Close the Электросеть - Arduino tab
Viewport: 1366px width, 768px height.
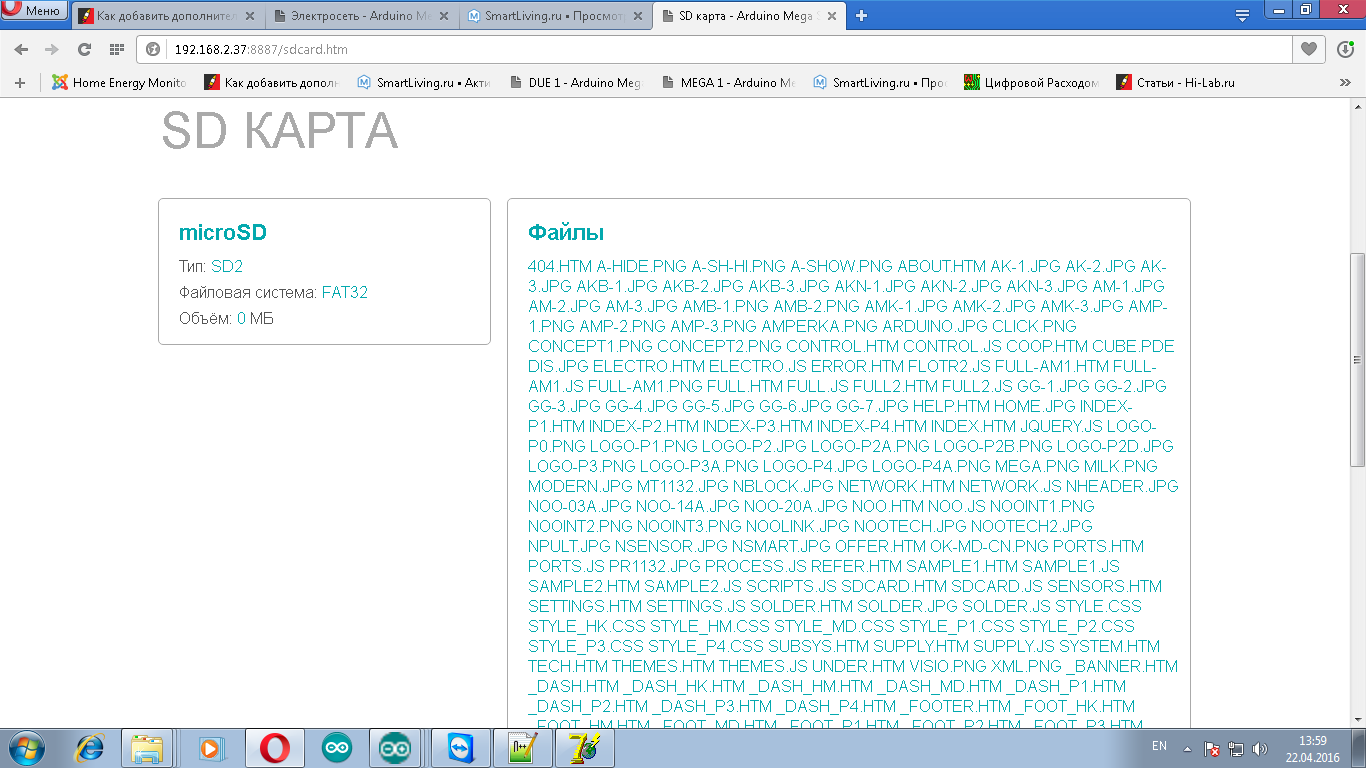pos(443,16)
